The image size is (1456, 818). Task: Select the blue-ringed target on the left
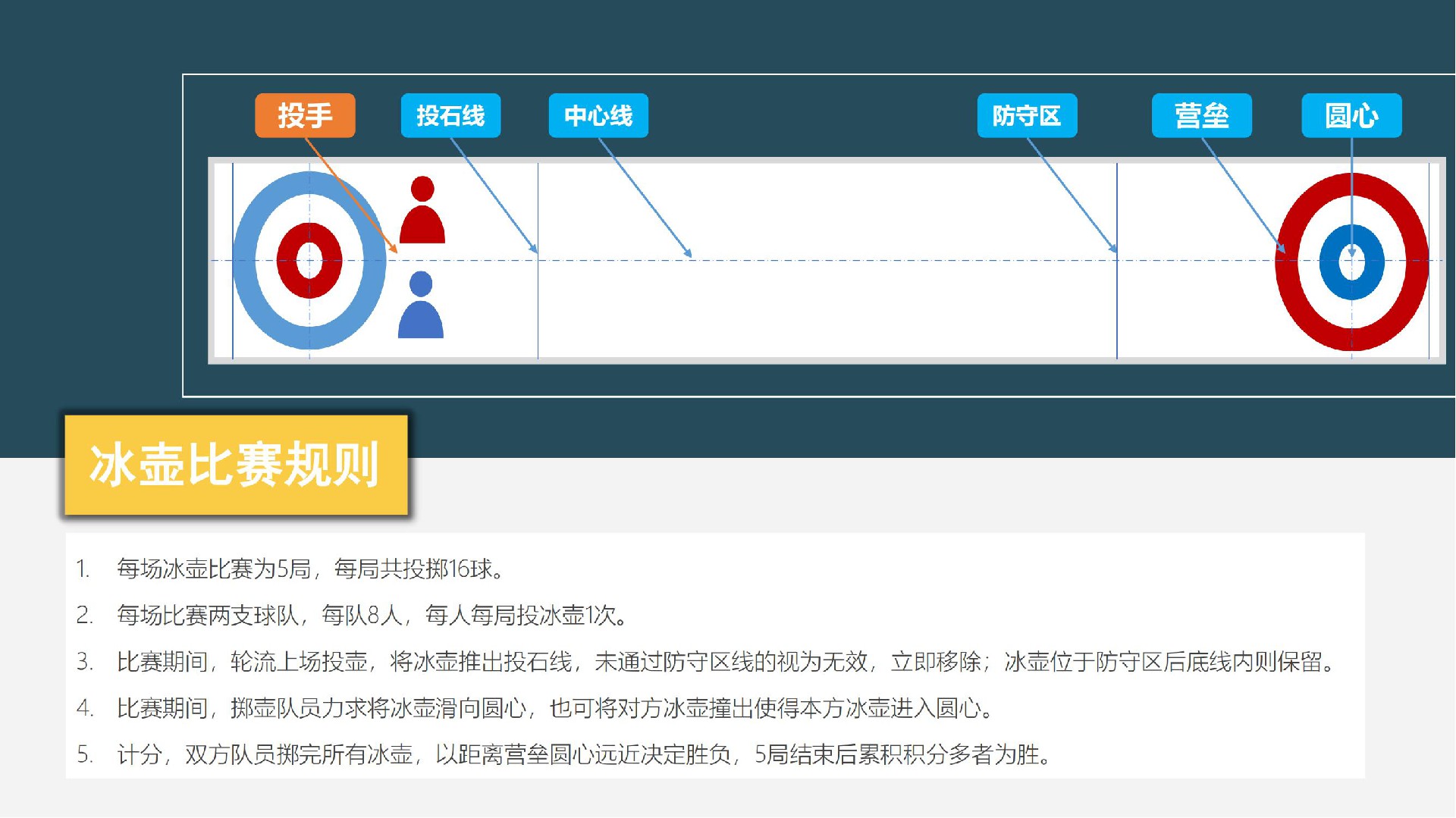click(309, 260)
